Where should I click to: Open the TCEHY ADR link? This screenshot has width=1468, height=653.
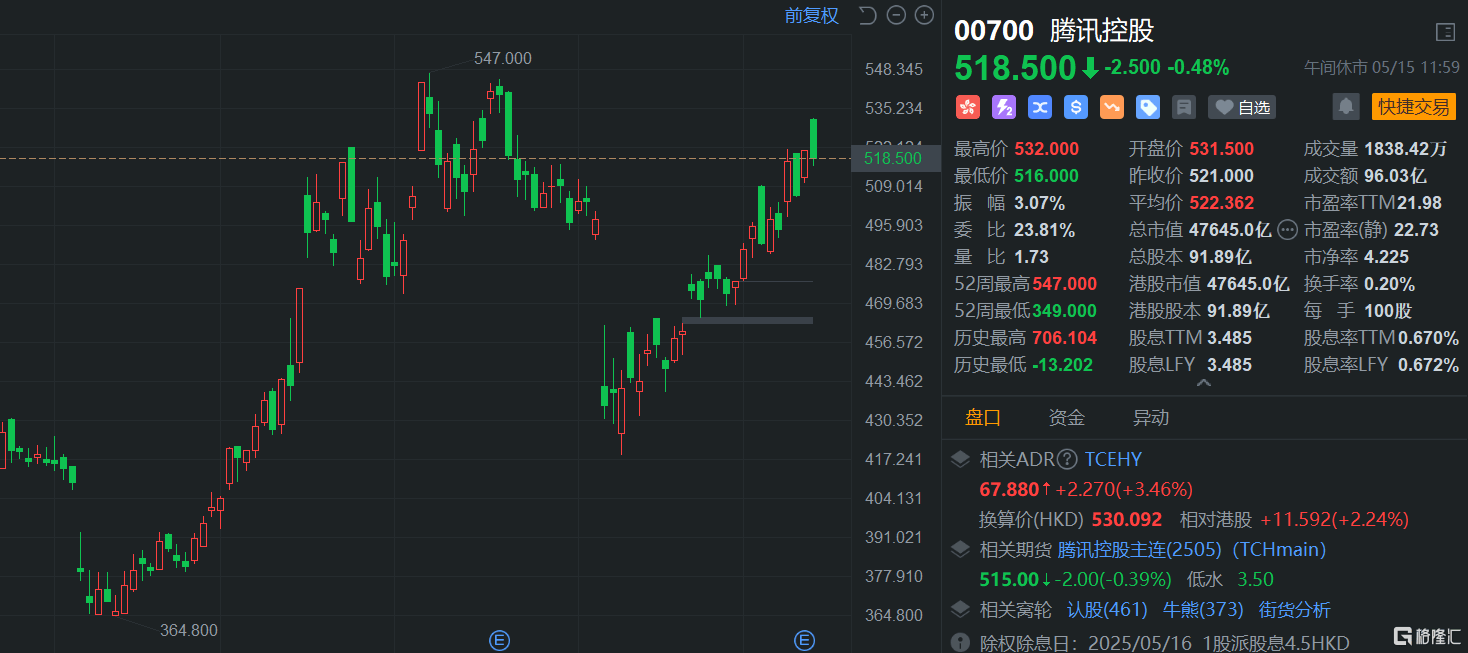pos(1113,460)
